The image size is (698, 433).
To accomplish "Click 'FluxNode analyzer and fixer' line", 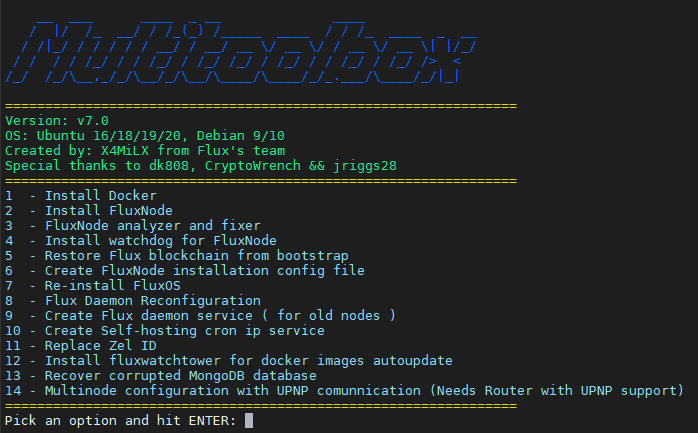I will point(133,226).
